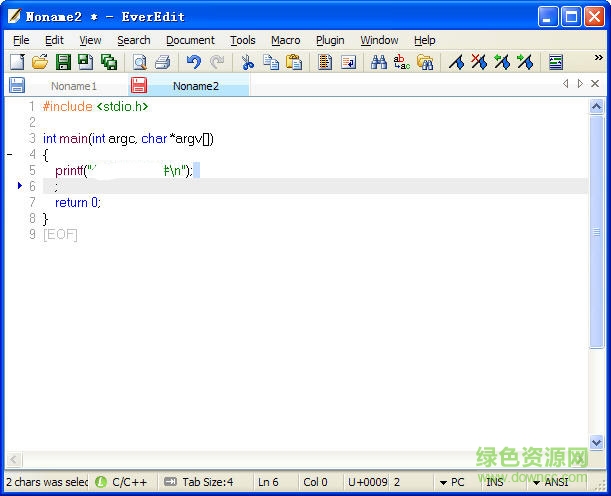Open Find with the binoculars icon
This screenshot has width=611, height=496.
378,62
